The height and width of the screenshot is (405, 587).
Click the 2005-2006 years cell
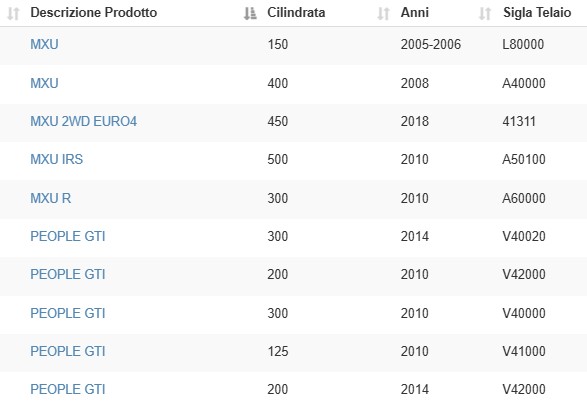[x=431, y=45]
